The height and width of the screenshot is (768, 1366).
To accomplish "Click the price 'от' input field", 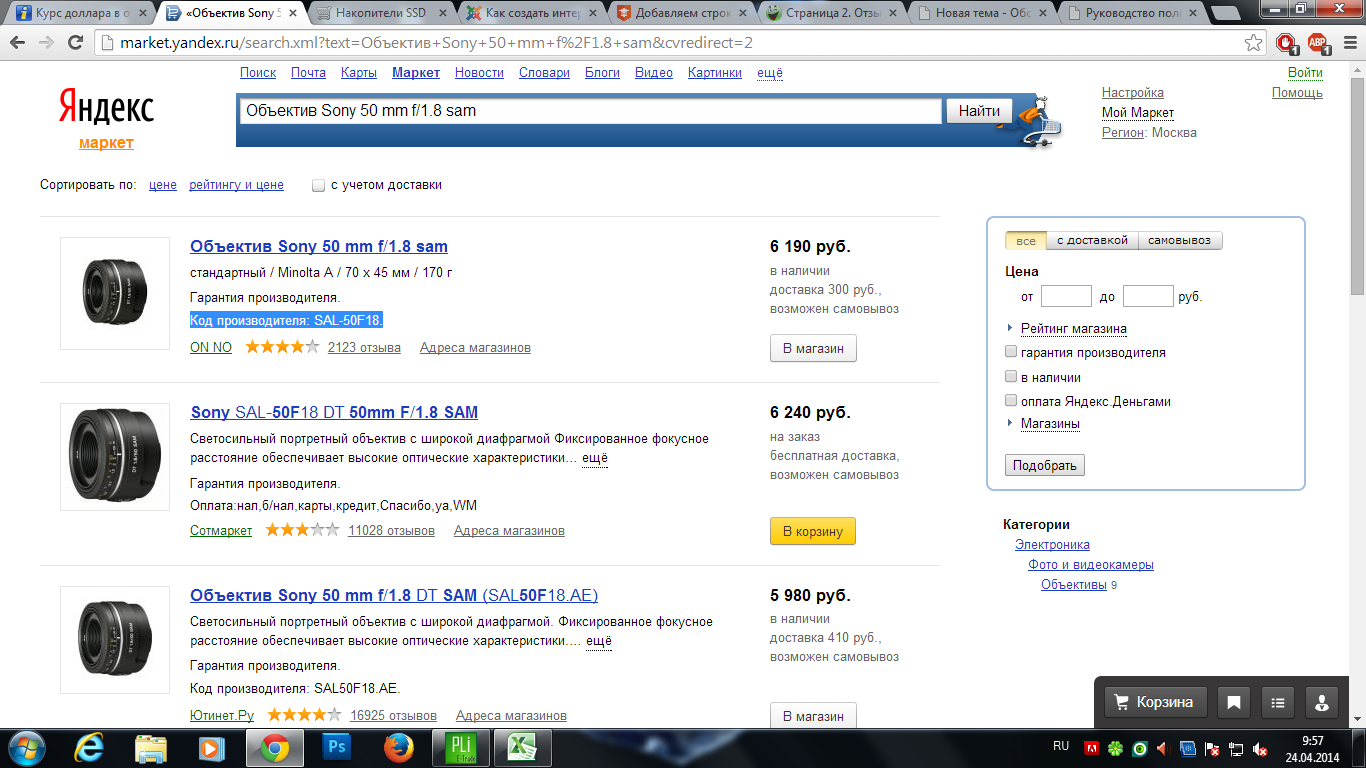I will tap(1066, 296).
